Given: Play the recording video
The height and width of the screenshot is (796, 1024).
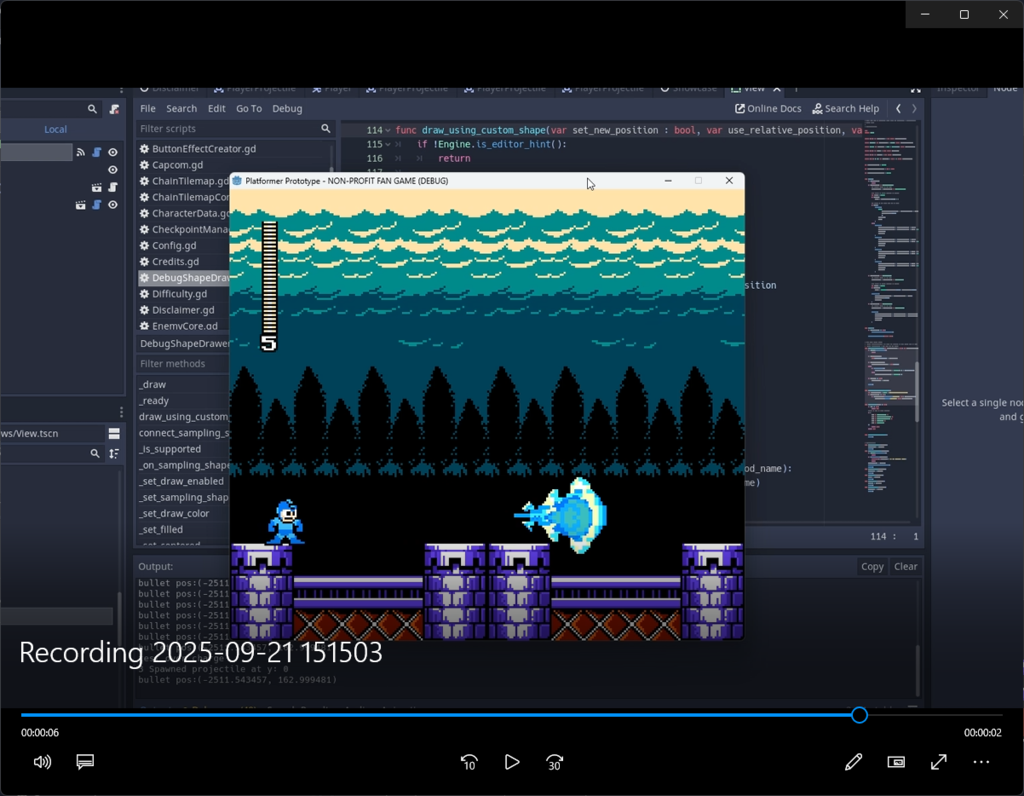Looking at the screenshot, I should (512, 762).
